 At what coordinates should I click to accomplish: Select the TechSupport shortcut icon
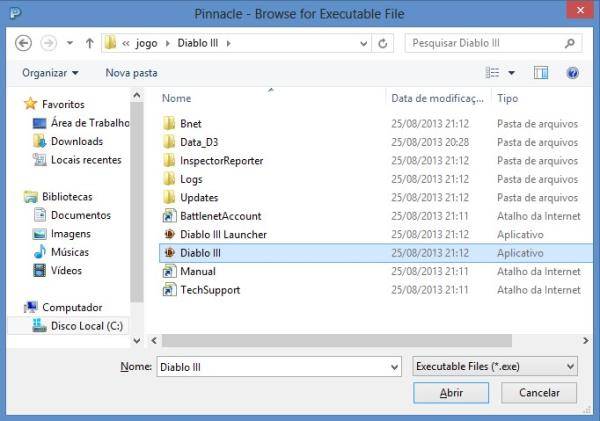click(x=169, y=290)
